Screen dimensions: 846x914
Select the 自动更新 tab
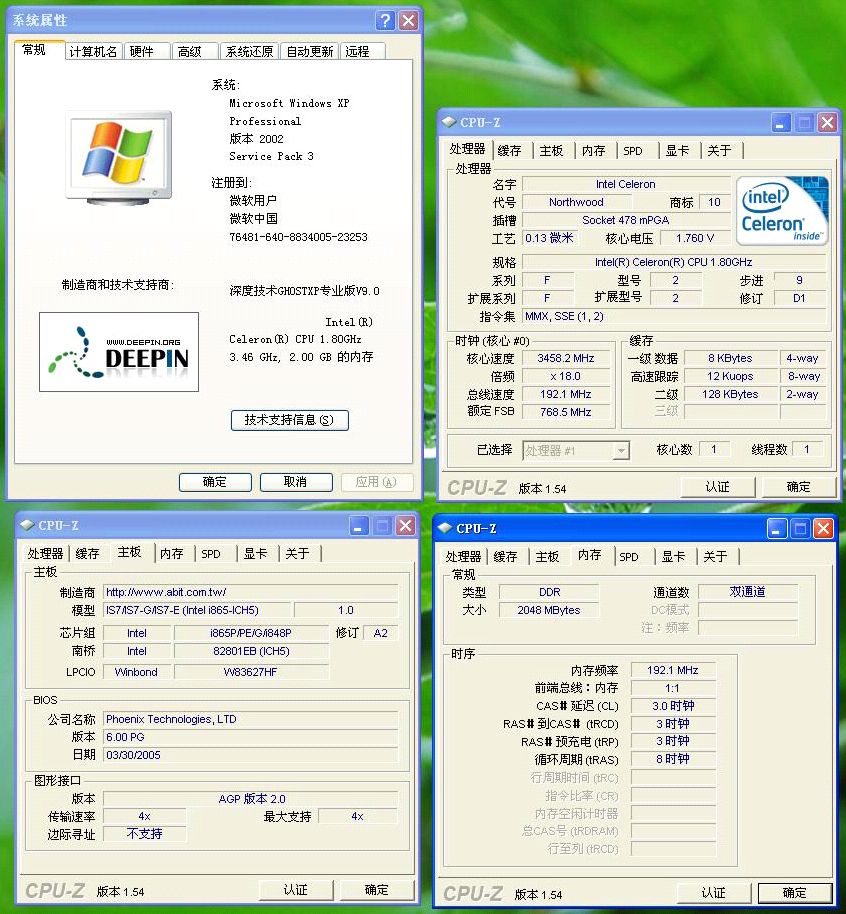tap(309, 51)
